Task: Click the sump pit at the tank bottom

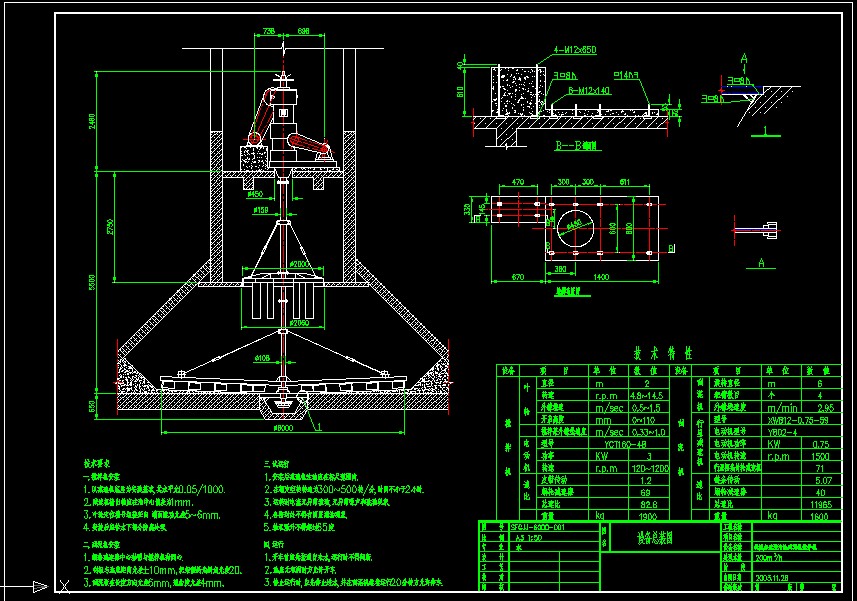Action: click(286, 406)
